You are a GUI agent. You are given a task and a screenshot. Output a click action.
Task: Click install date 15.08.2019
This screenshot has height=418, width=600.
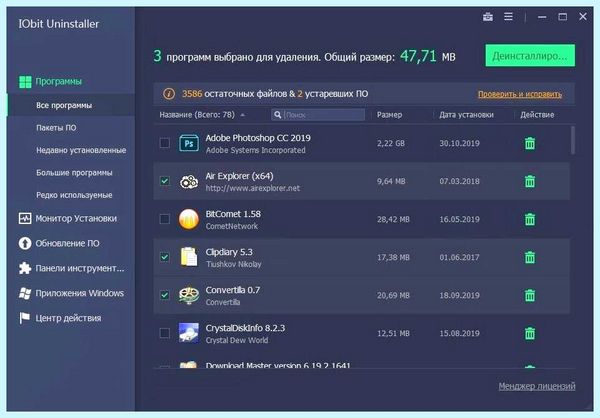tap(459, 333)
